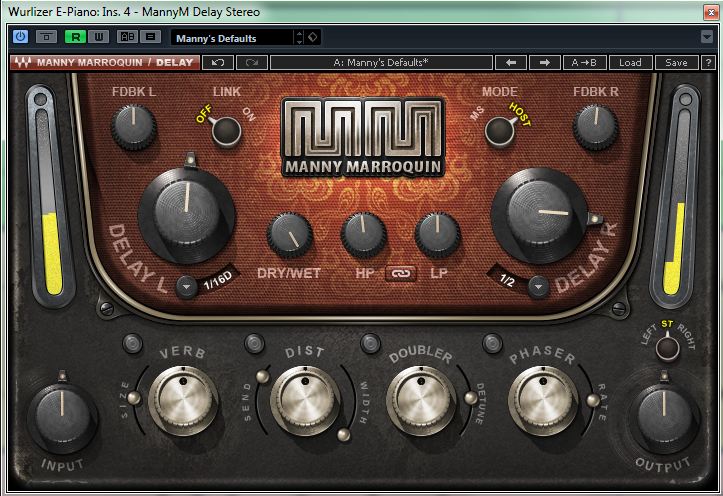Viewport: 723px width, 496px height.
Task: Open the Manny's Defaults host preset field
Action: click(232, 38)
